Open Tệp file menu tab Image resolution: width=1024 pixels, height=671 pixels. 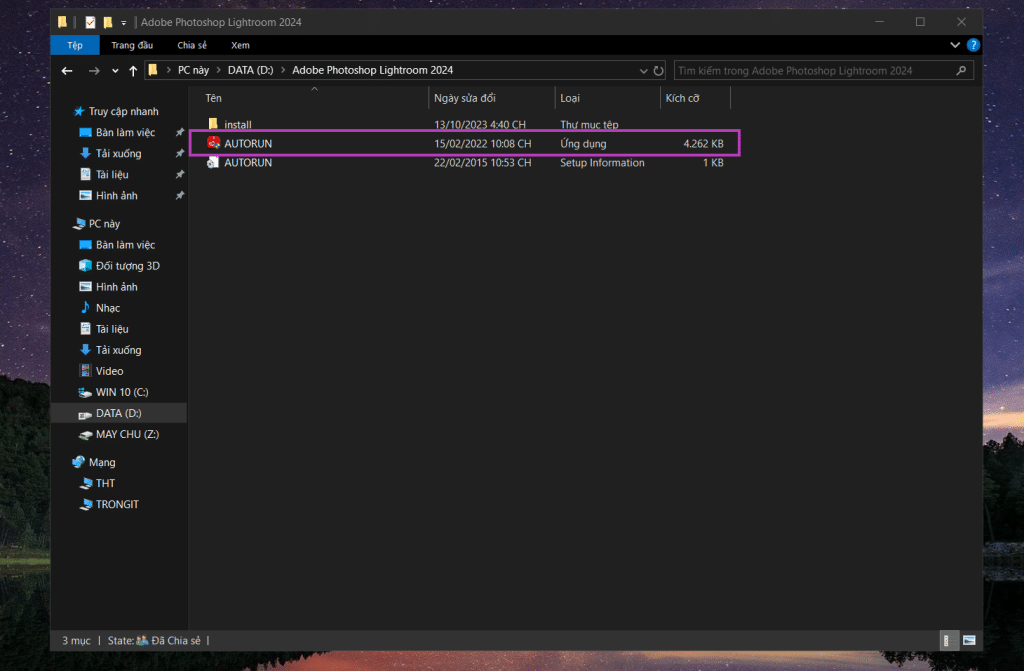(x=75, y=45)
